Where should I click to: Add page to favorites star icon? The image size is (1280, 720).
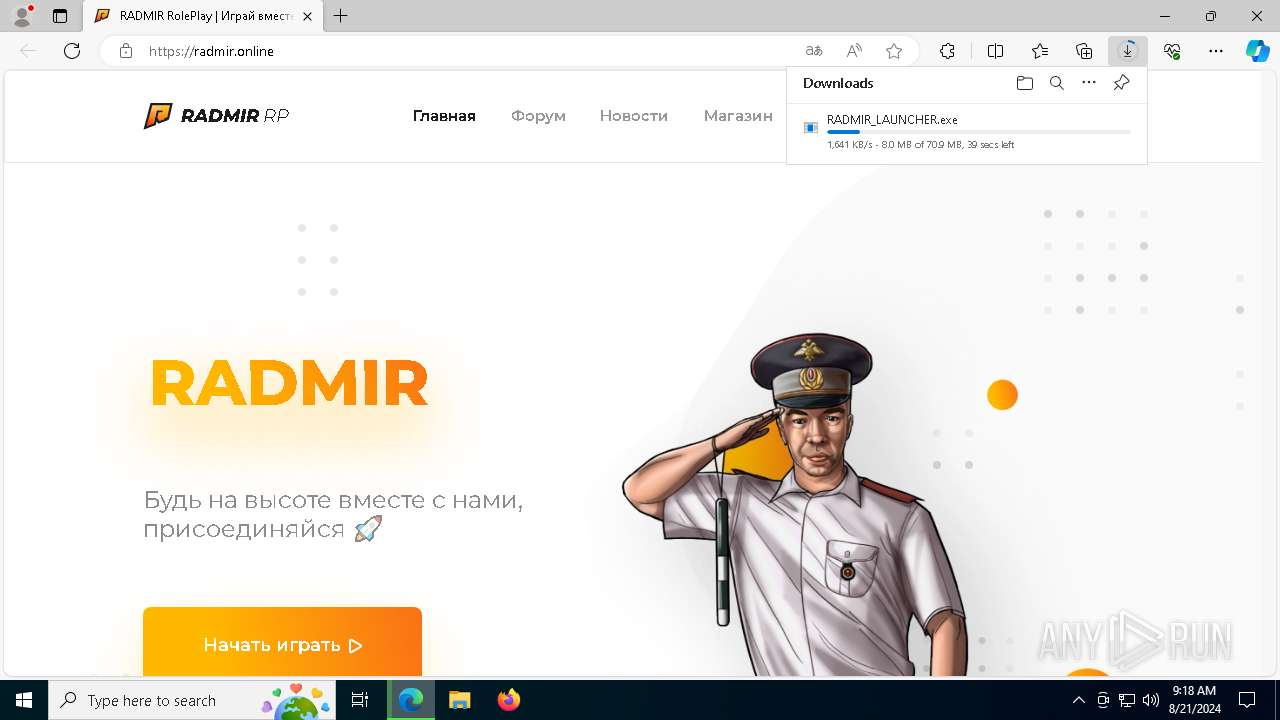[x=894, y=51]
